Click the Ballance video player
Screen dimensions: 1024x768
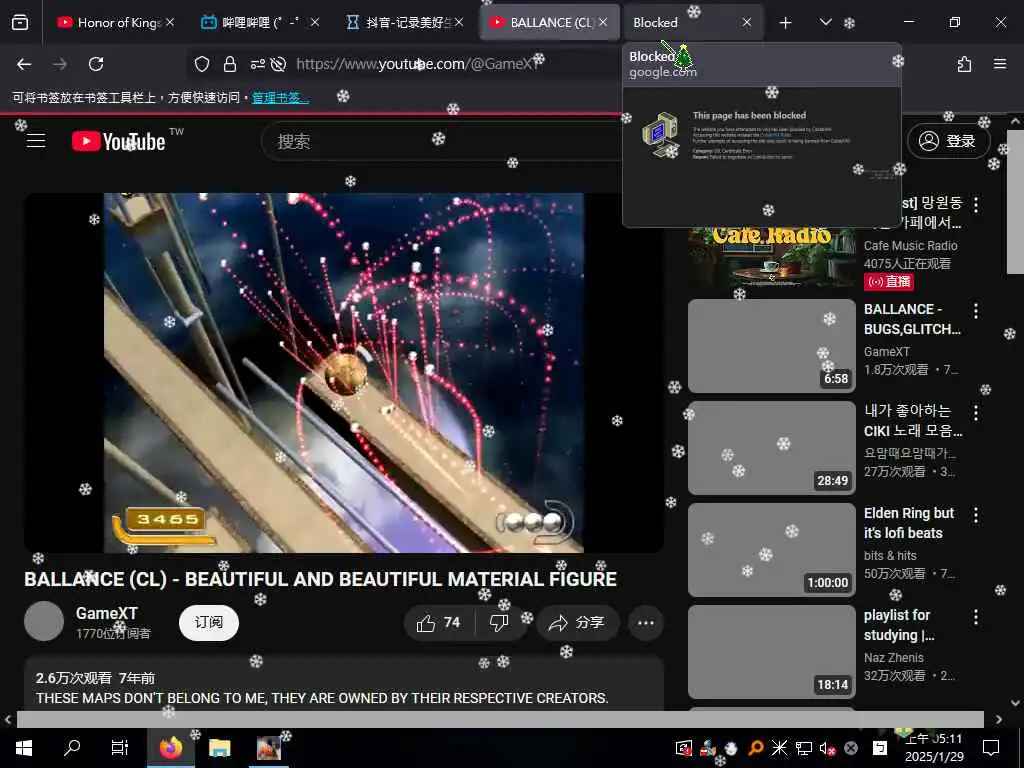pyautogui.click(x=344, y=372)
